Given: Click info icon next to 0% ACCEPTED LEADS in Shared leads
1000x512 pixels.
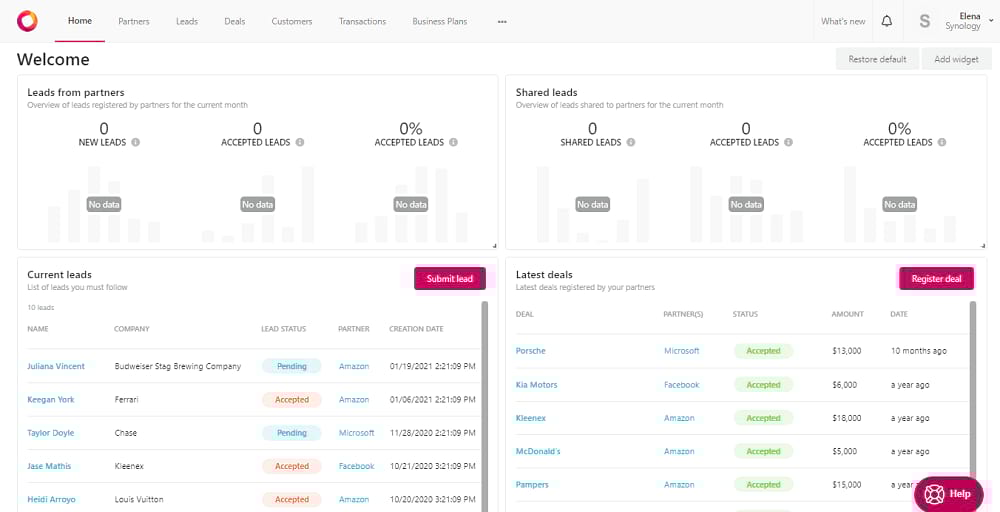Looking at the screenshot, I should pyautogui.click(x=942, y=142).
